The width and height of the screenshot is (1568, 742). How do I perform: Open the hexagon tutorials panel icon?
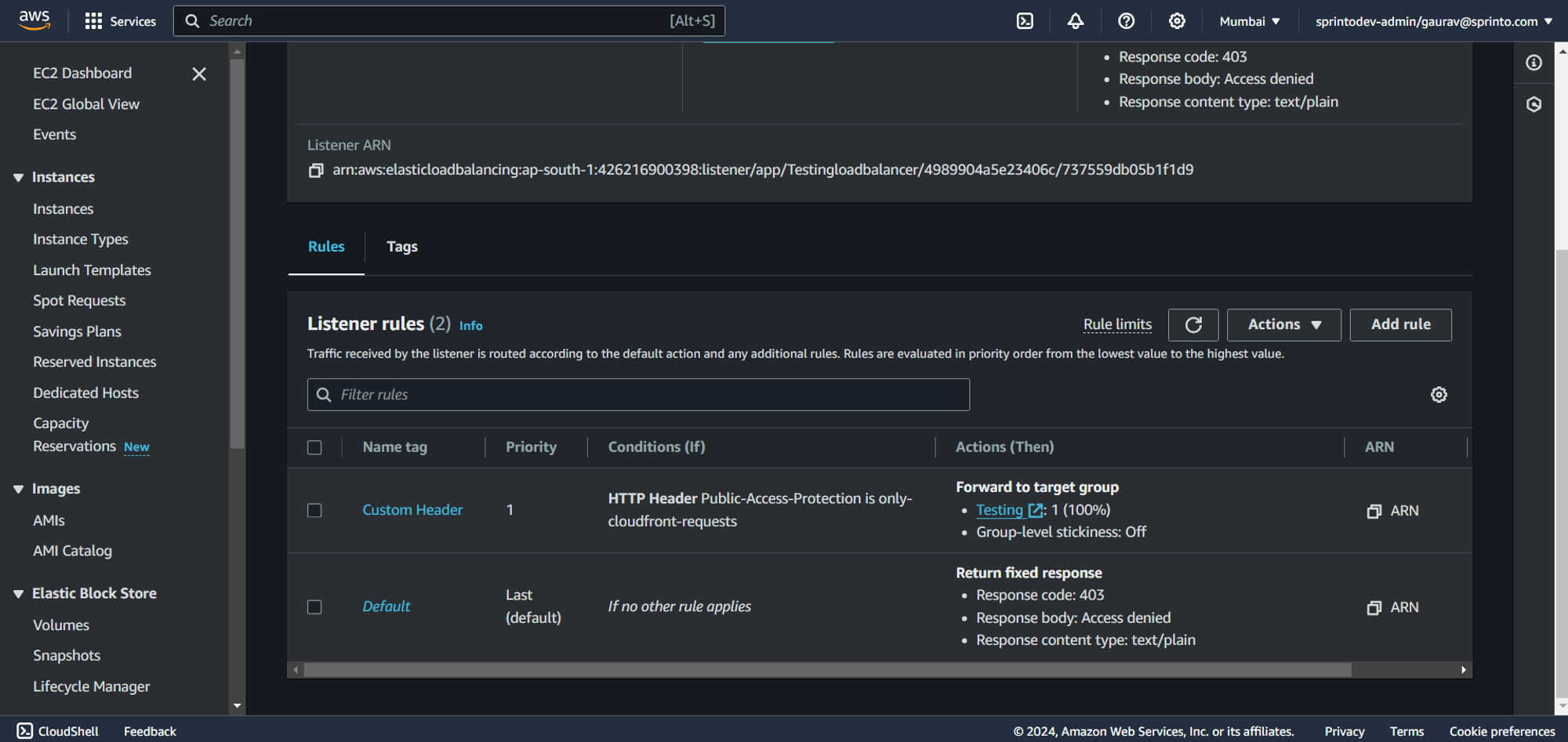(x=1534, y=104)
